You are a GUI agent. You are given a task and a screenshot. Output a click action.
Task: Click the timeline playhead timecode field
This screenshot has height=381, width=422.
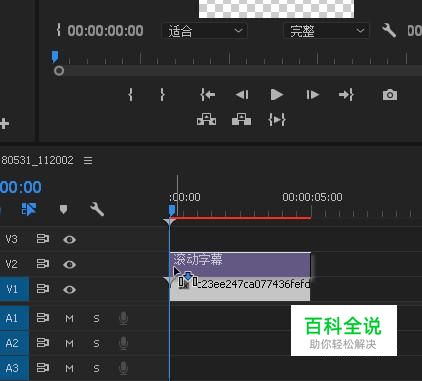21,187
